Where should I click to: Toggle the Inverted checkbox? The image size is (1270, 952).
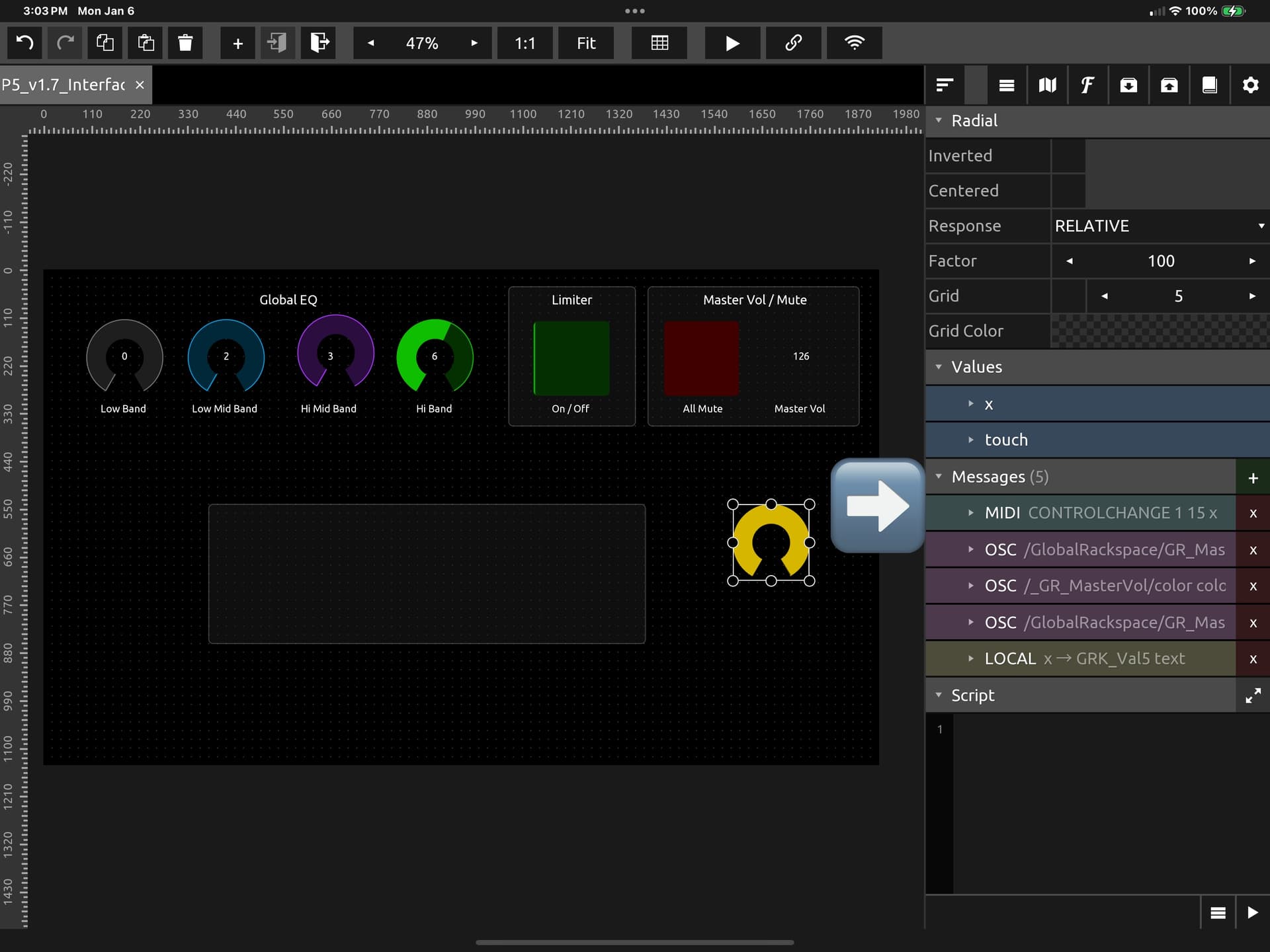[1068, 156]
